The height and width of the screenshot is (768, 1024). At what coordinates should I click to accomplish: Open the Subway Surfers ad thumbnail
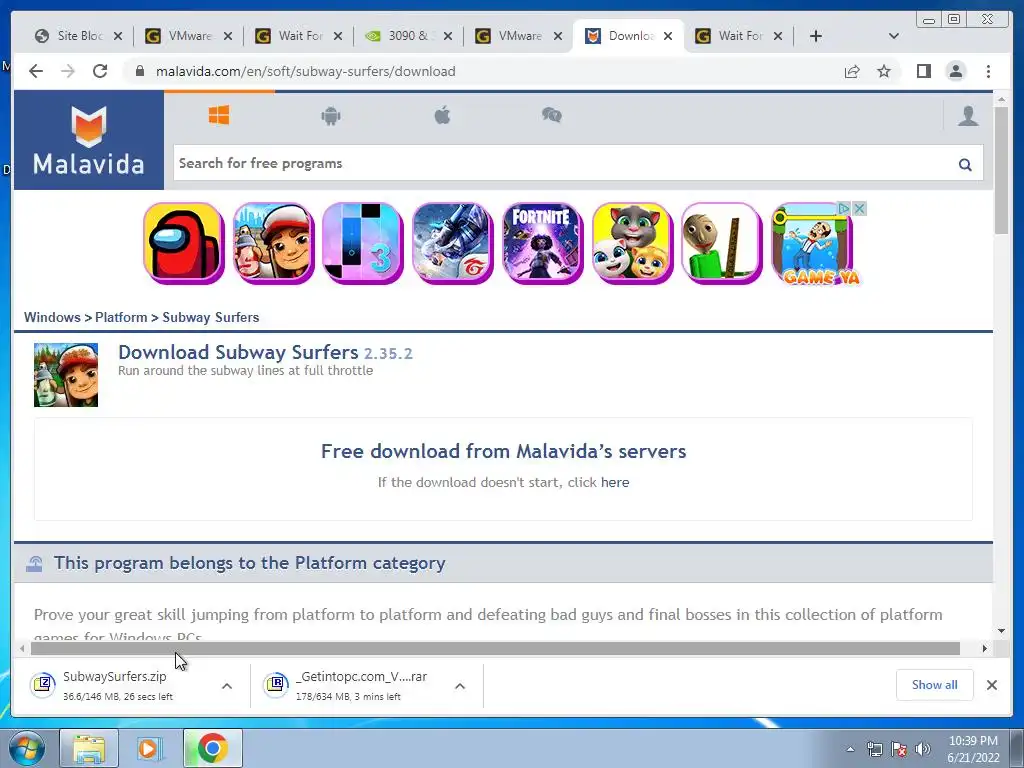273,243
